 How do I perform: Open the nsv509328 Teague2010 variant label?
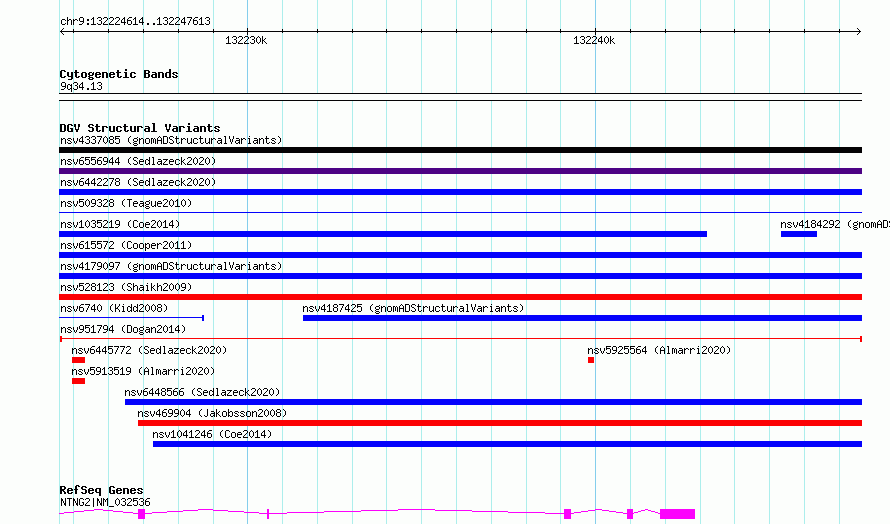click(x=126, y=203)
